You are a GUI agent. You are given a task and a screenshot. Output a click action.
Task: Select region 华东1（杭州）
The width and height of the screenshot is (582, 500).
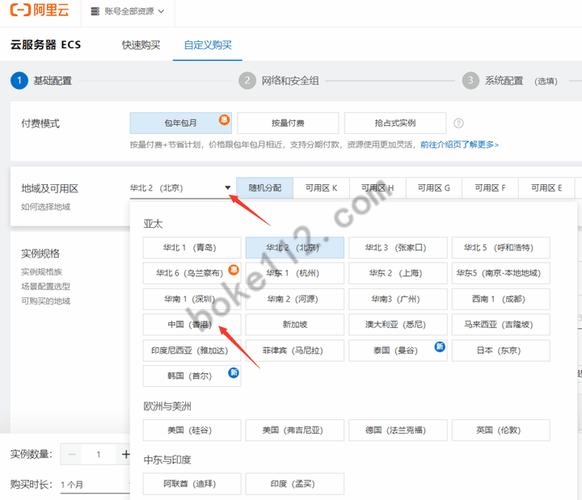point(295,273)
